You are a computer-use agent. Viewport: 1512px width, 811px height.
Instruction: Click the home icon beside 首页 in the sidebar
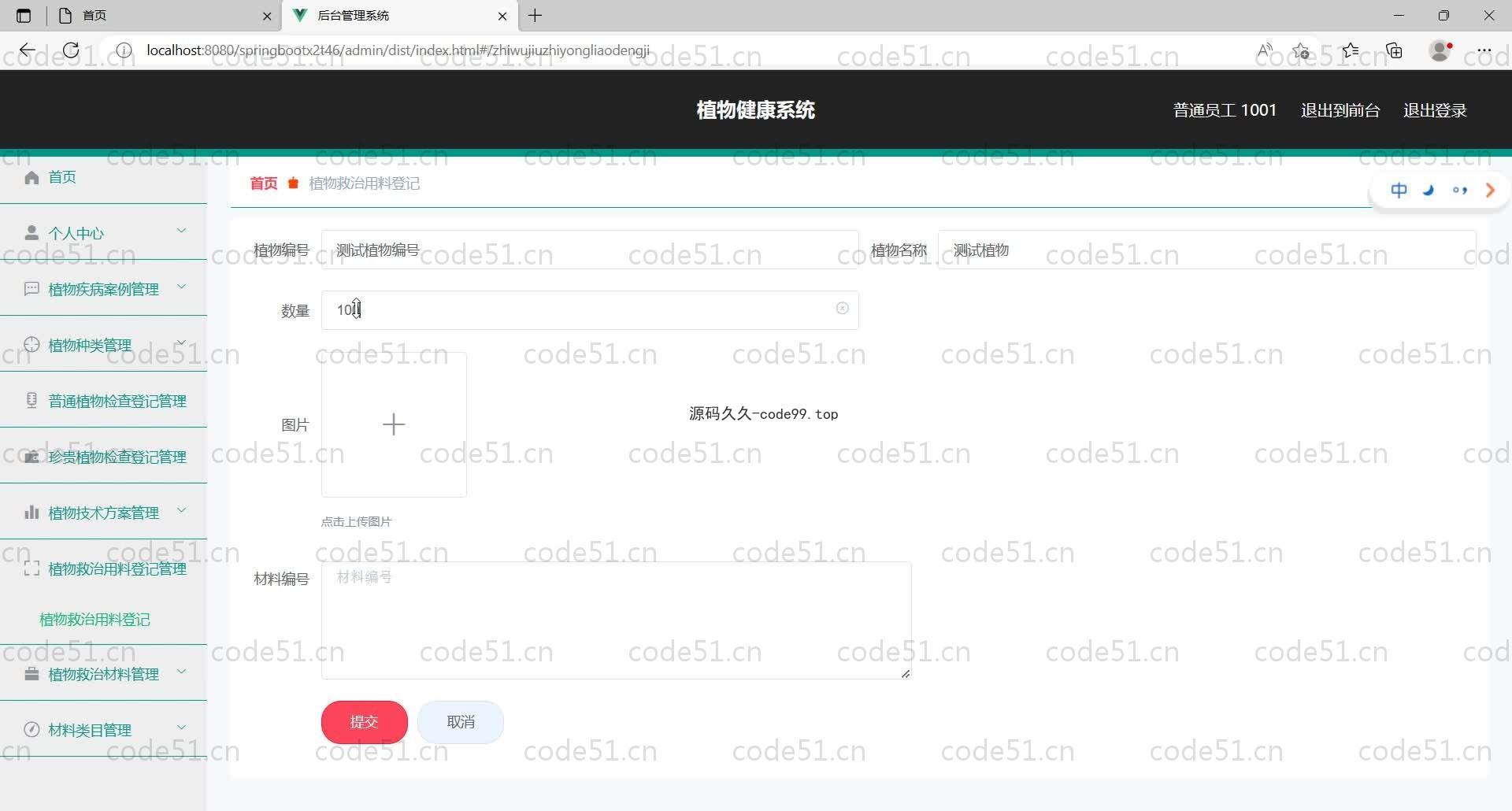pos(31,177)
